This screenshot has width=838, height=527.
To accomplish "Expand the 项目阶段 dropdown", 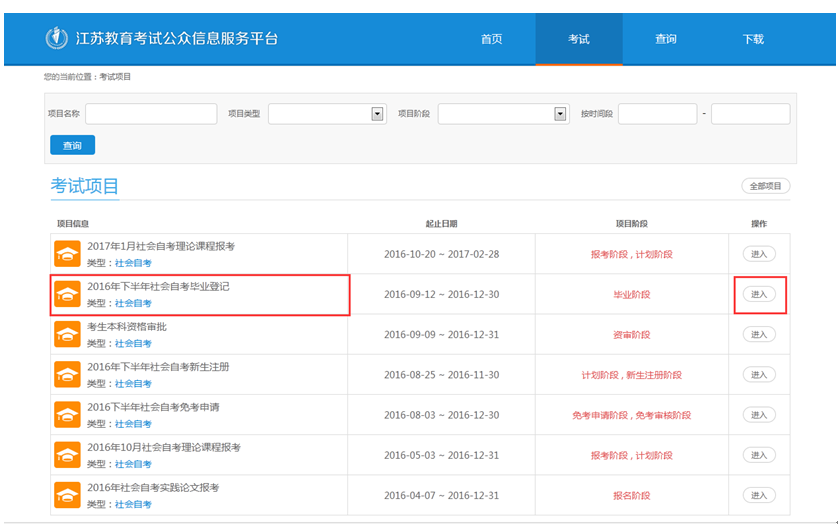I will [x=560, y=114].
